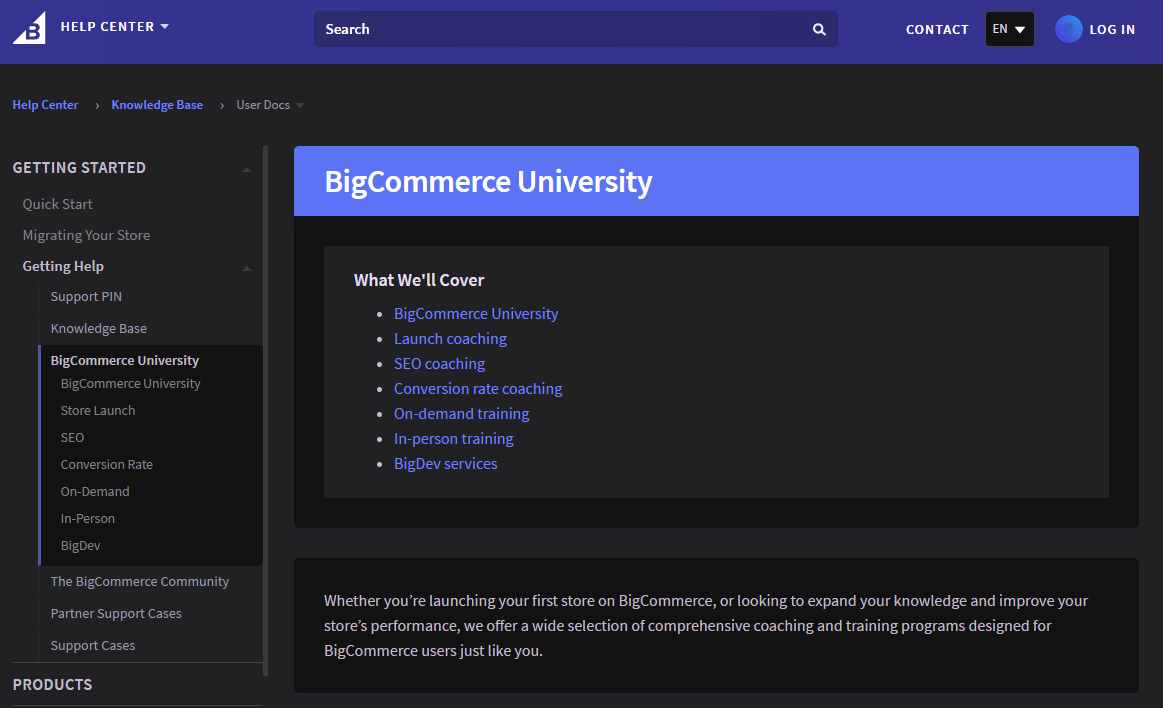Open Migrating Your Store in sidebar
Viewport: 1163px width, 708px height.
point(86,235)
